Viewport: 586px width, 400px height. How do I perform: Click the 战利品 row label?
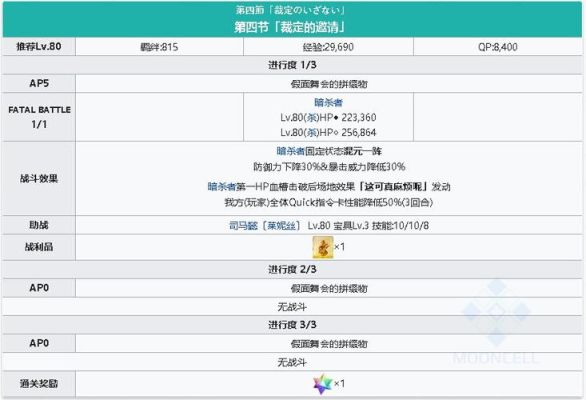click(39, 247)
